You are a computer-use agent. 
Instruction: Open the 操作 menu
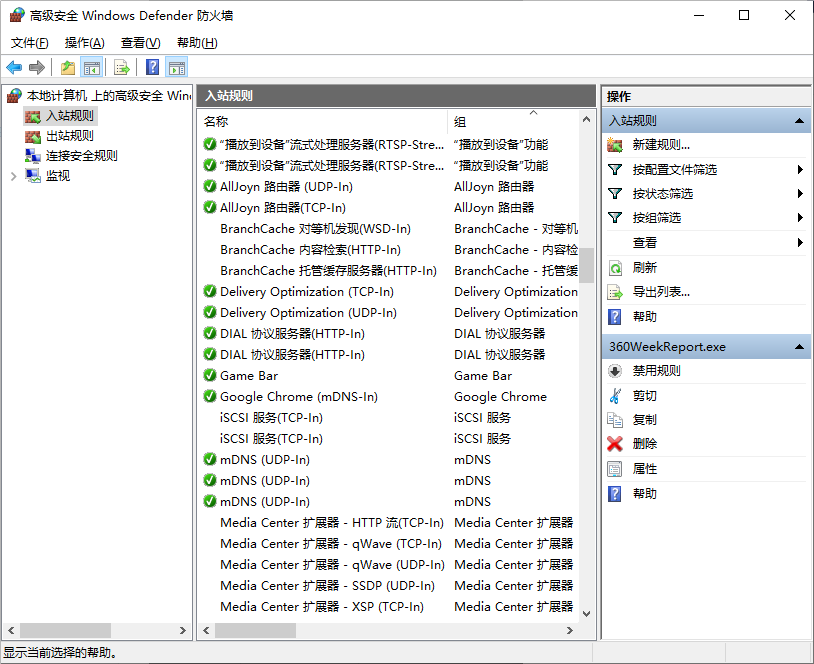83,43
